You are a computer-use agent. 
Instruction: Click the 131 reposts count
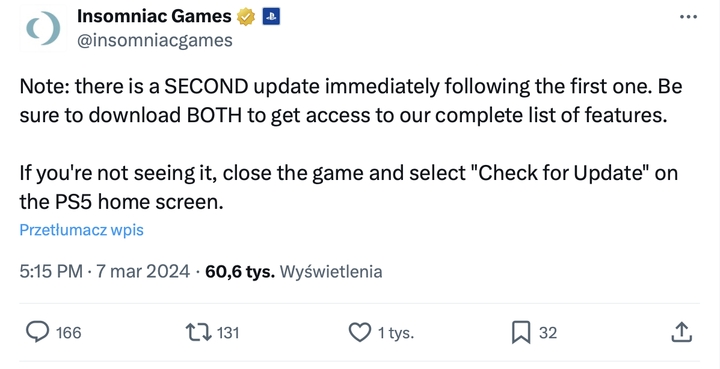pos(228,333)
